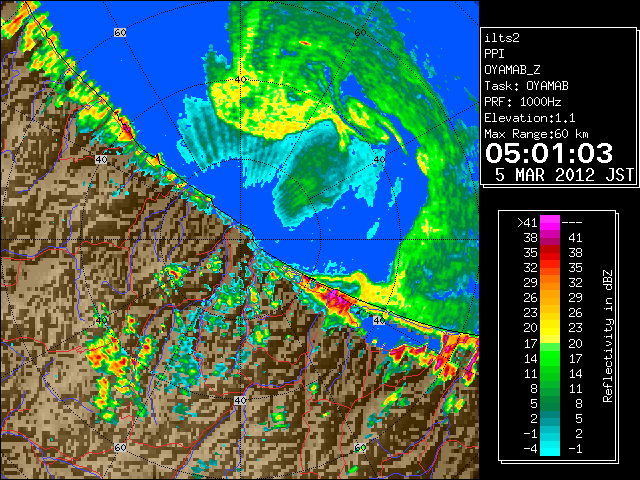Click the "OYAMAB_Z" product name
640x480 pixels.
(512, 70)
